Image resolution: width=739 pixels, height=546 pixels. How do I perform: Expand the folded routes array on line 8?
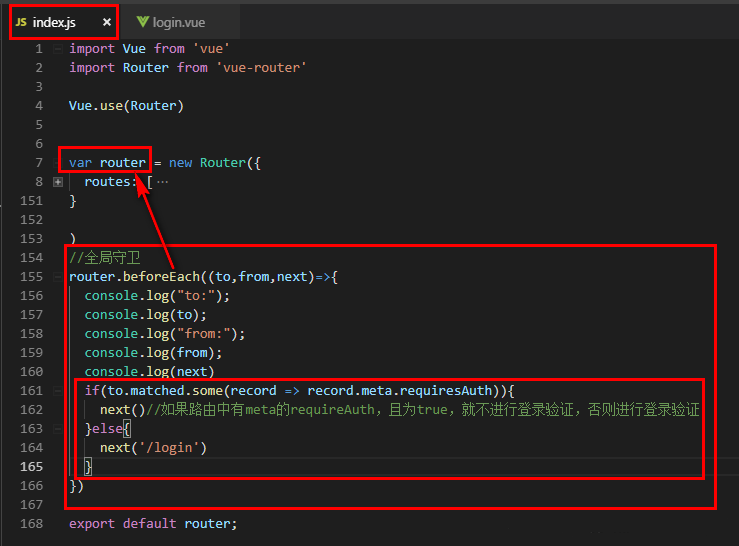(x=58, y=182)
